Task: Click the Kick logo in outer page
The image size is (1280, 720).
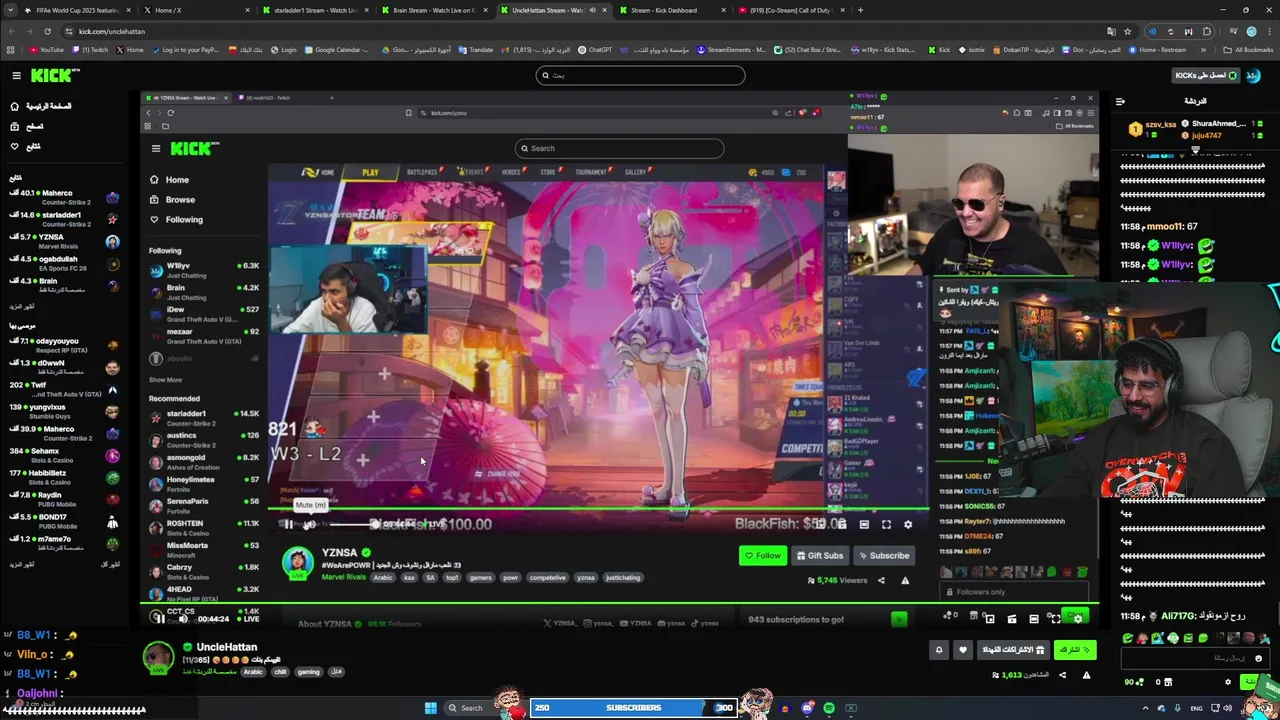Action: (x=55, y=75)
